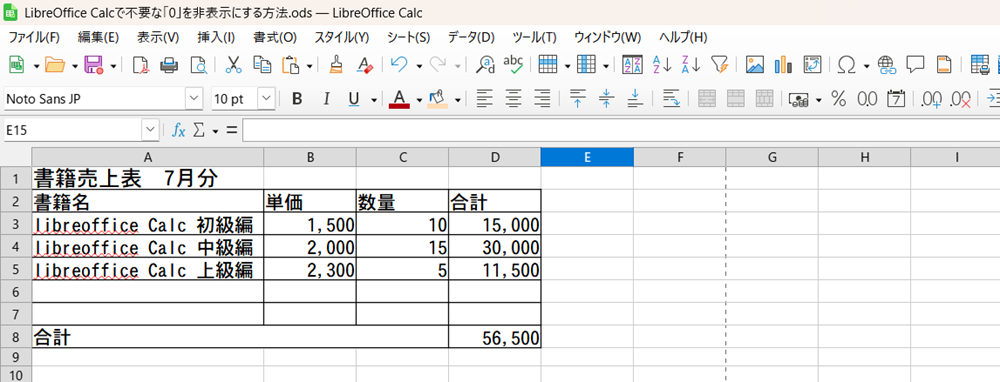Expand the Save options dropdown

(x=114, y=65)
